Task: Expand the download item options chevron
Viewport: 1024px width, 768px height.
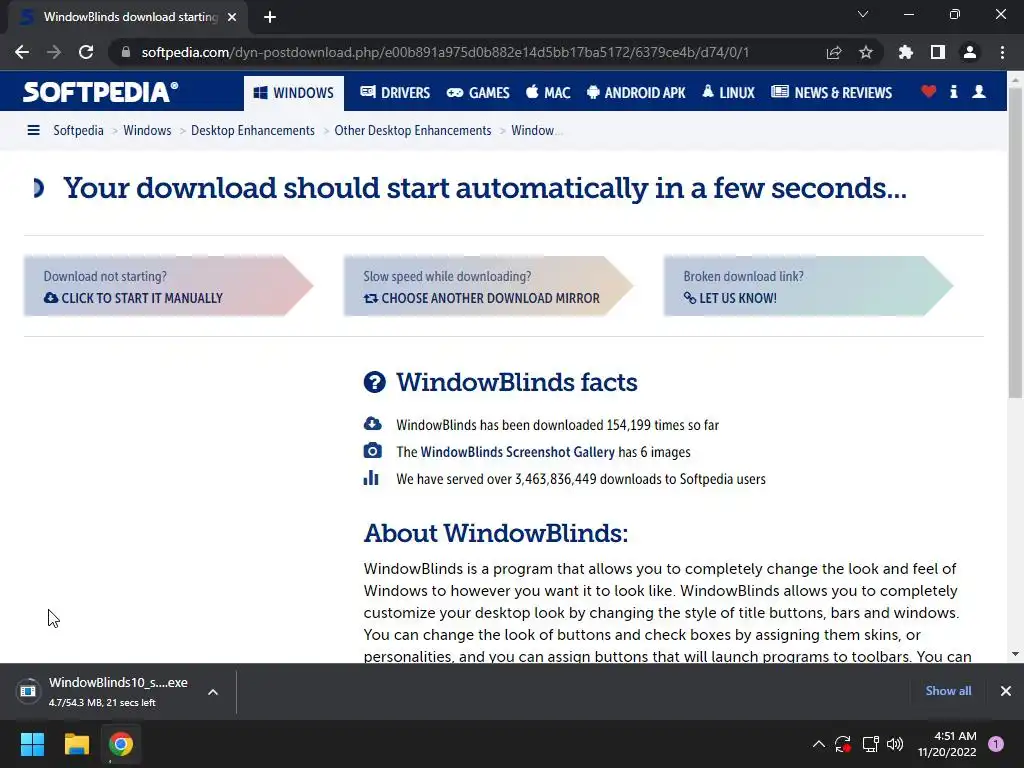Action: click(213, 692)
